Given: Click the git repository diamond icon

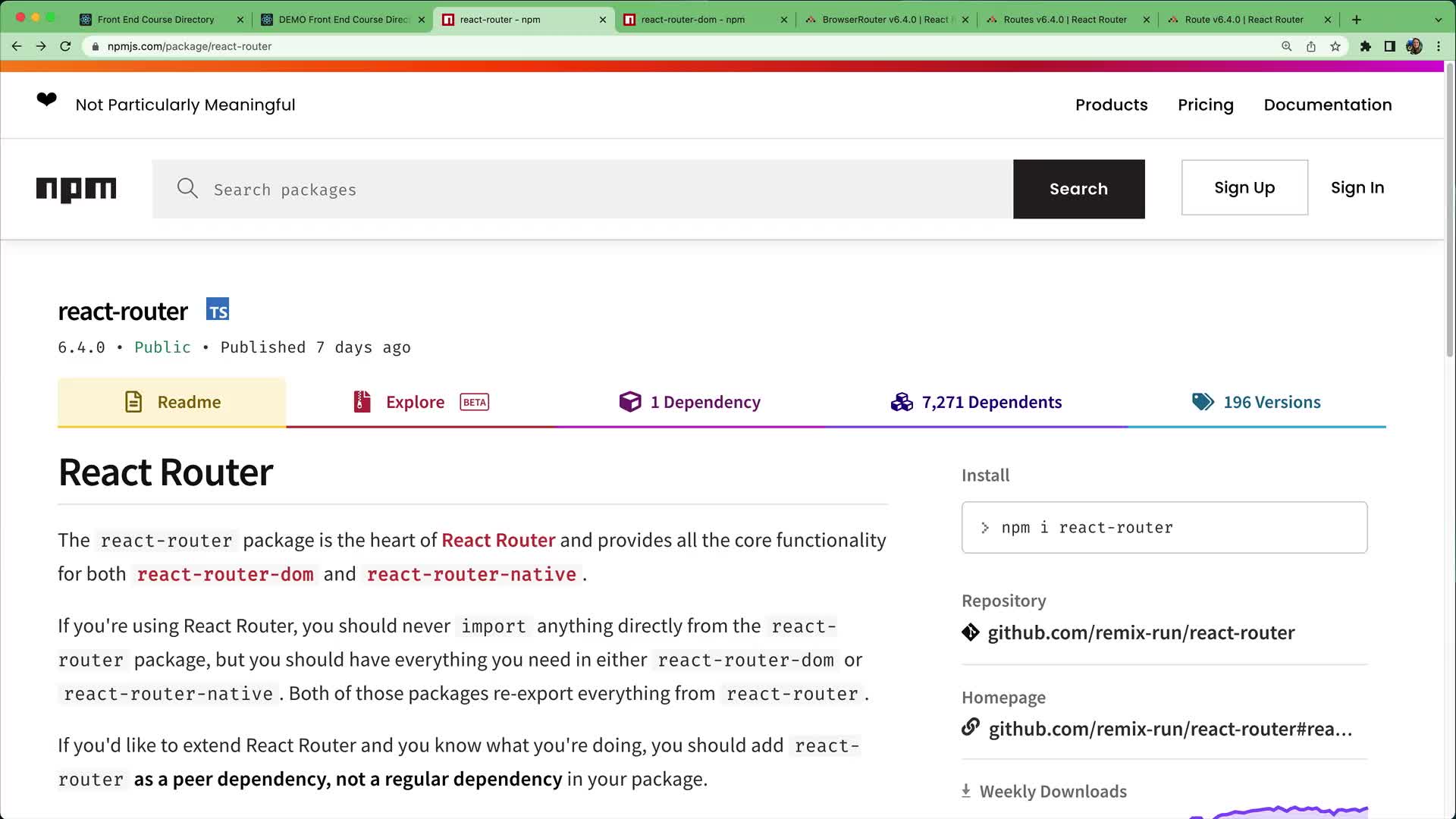Looking at the screenshot, I should (x=971, y=632).
